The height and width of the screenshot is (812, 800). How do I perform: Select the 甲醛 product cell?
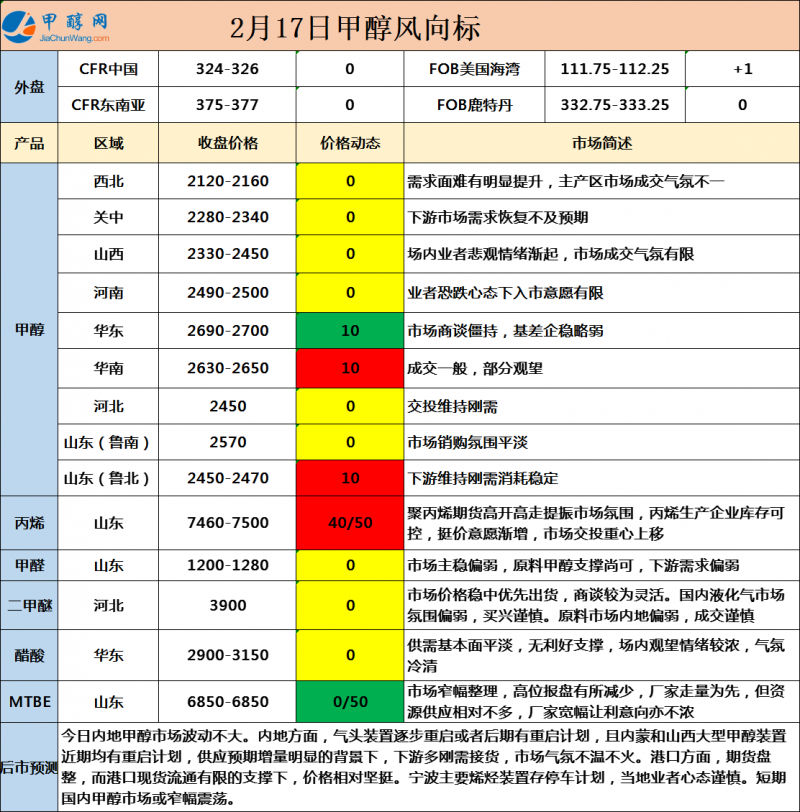29,565
